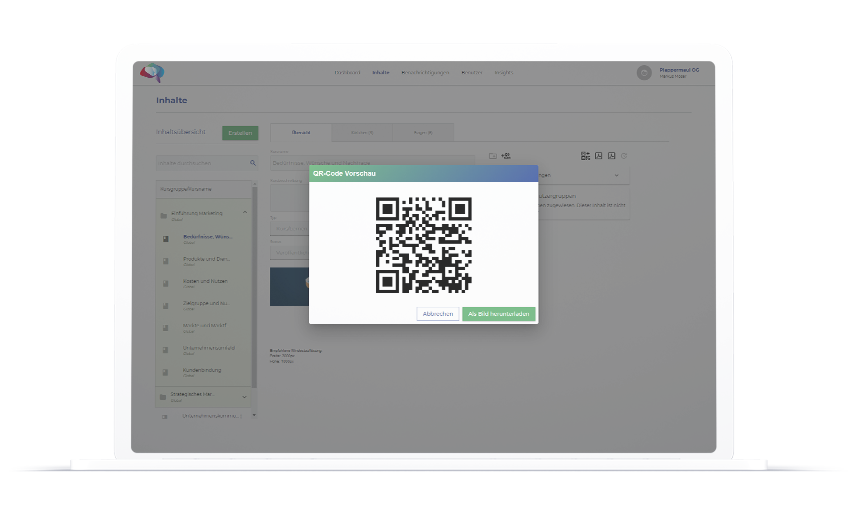Click the QR code toolbar icon

585,156
